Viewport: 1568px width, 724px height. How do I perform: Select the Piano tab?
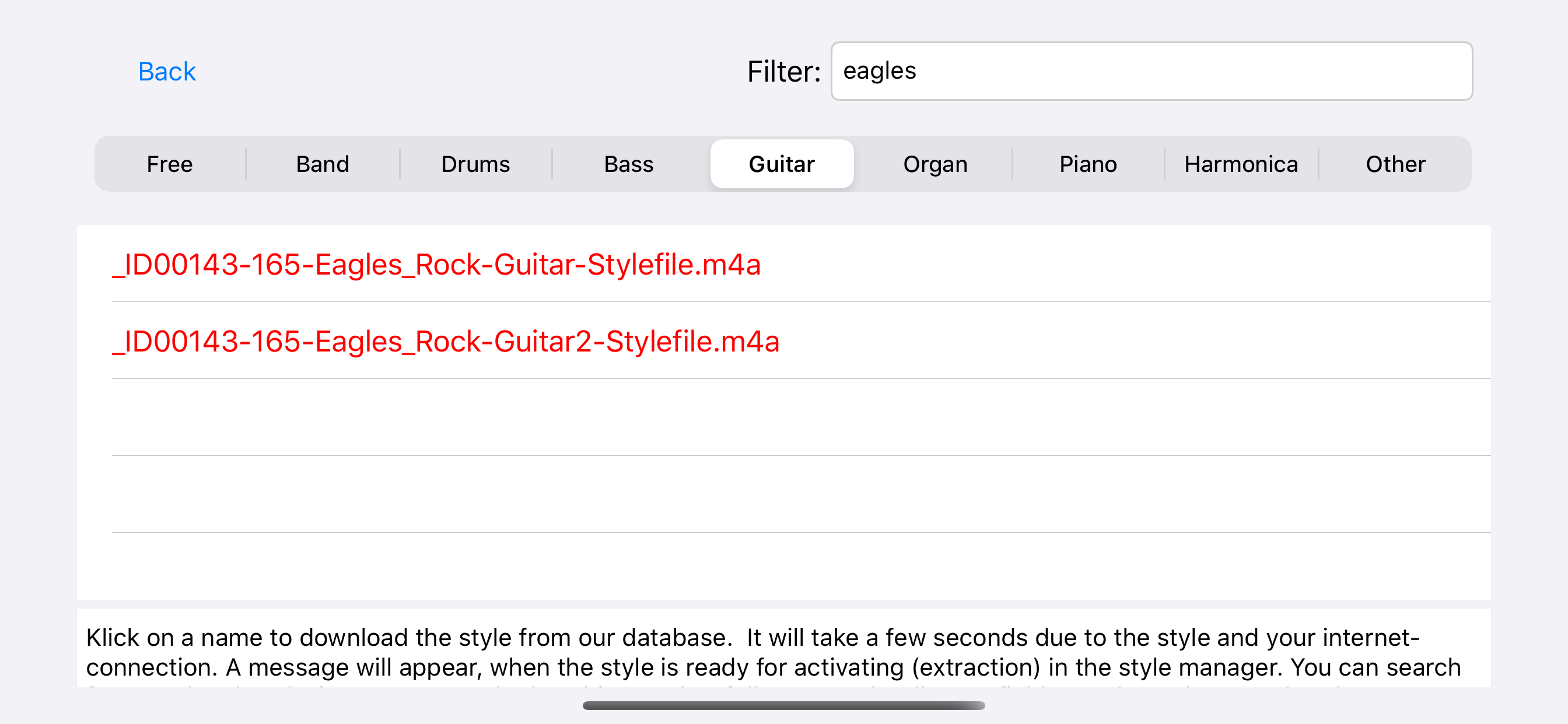1088,164
